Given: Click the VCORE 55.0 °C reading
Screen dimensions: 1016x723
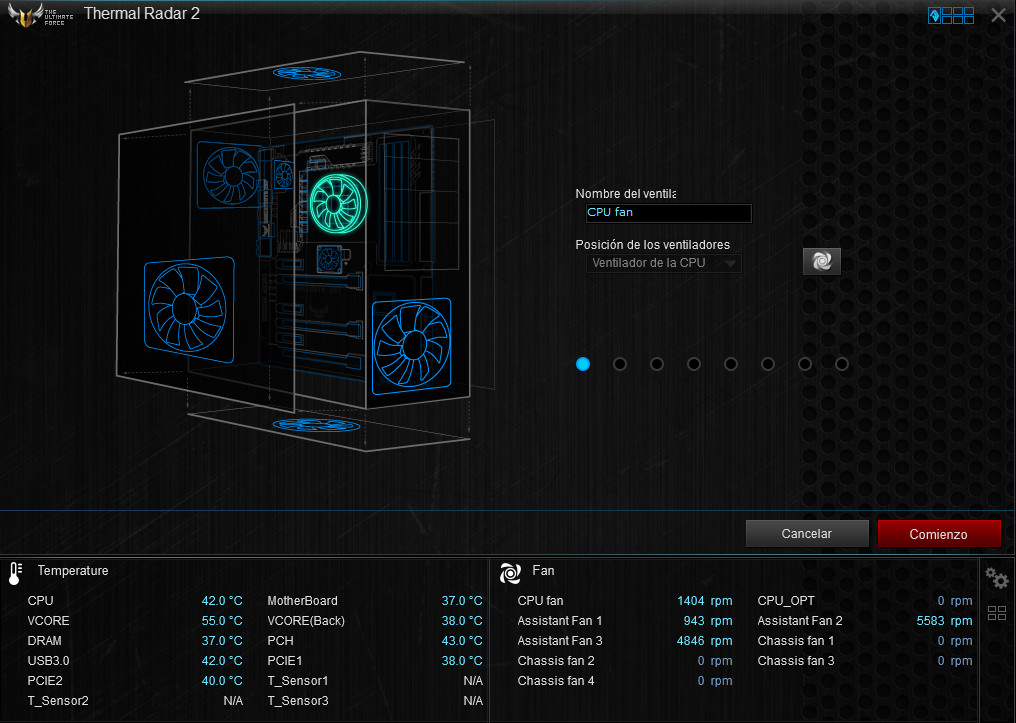Looking at the screenshot, I should point(222,621).
